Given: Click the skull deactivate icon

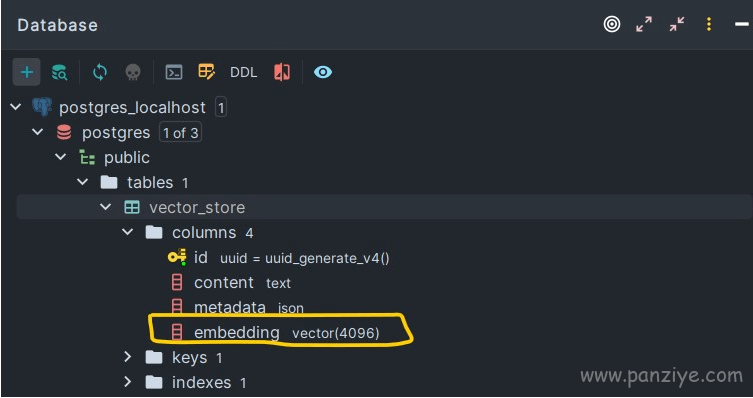Looking at the screenshot, I should 133,72.
